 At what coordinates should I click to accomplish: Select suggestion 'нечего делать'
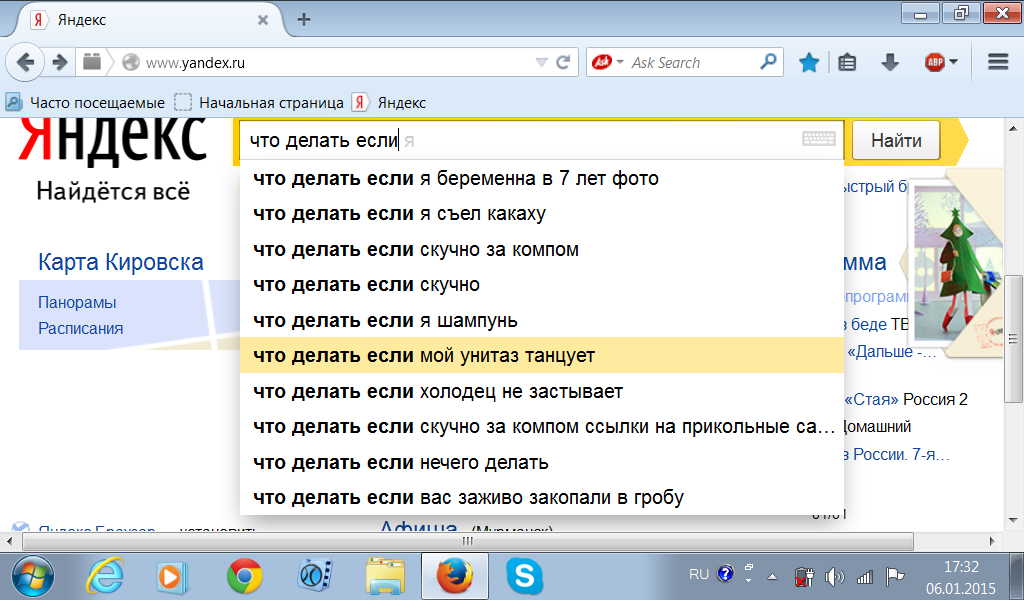tap(542, 463)
